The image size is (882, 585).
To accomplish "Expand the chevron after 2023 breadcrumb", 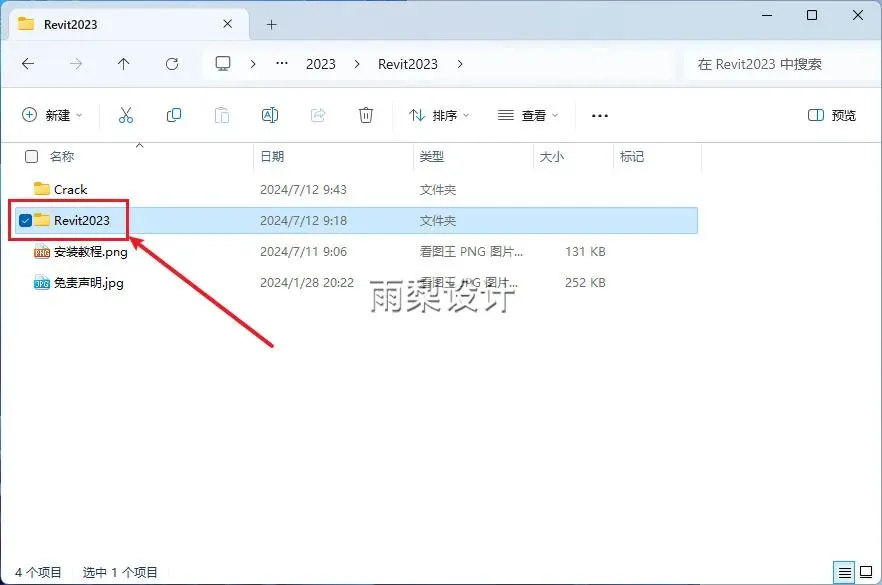I will [x=357, y=64].
